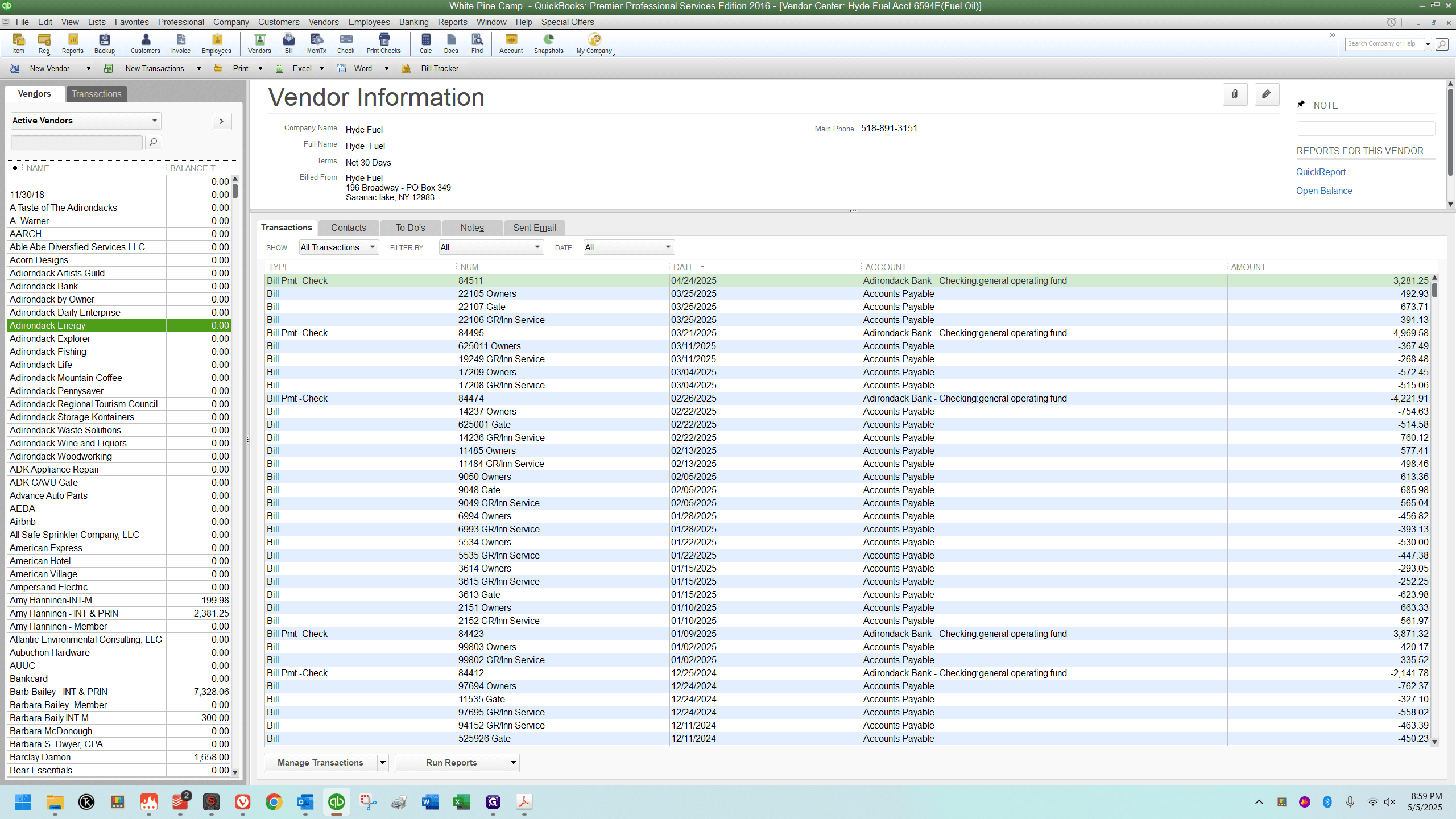Image resolution: width=1456 pixels, height=819 pixels.
Task: Open the Banking menu
Action: click(413, 22)
